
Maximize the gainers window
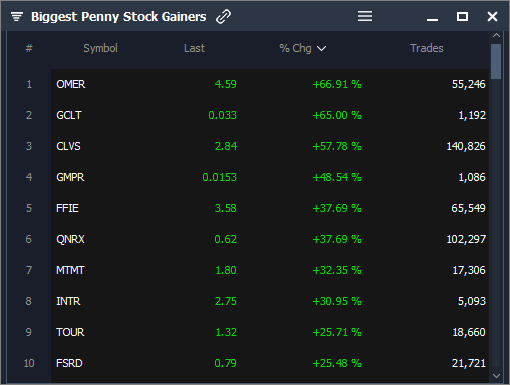pyautogui.click(x=462, y=16)
